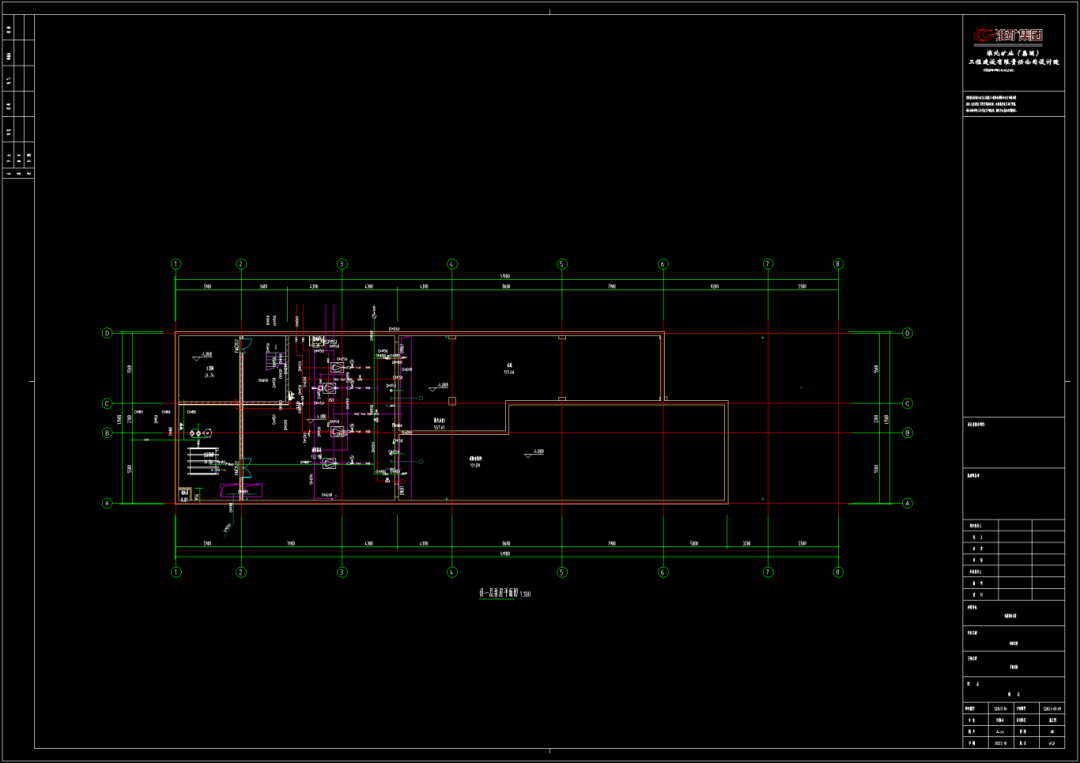This screenshot has height=763, width=1080.
Task: Select the overall 57900 dimension above the plan
Action: (506, 276)
